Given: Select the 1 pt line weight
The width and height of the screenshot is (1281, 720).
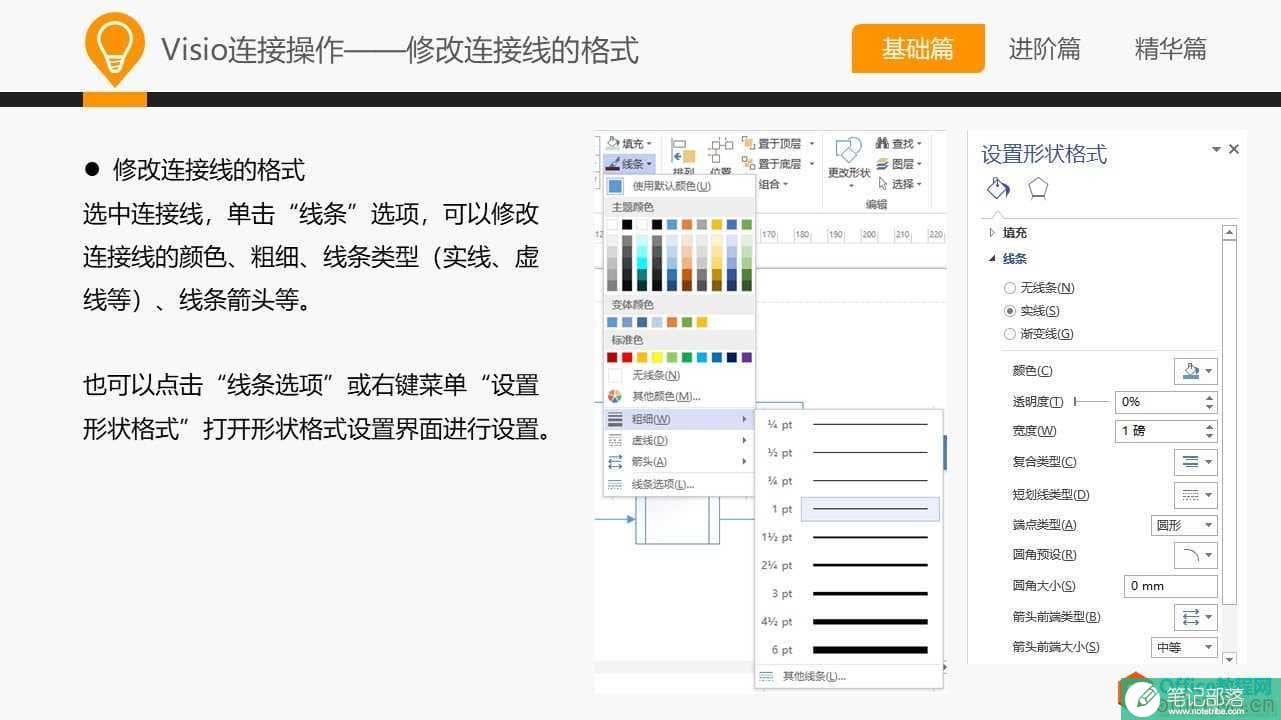Looking at the screenshot, I should click(848, 509).
